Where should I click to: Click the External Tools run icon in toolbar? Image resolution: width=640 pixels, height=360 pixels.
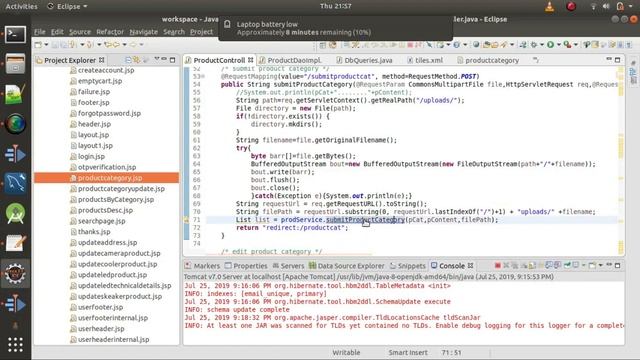click(567, 44)
